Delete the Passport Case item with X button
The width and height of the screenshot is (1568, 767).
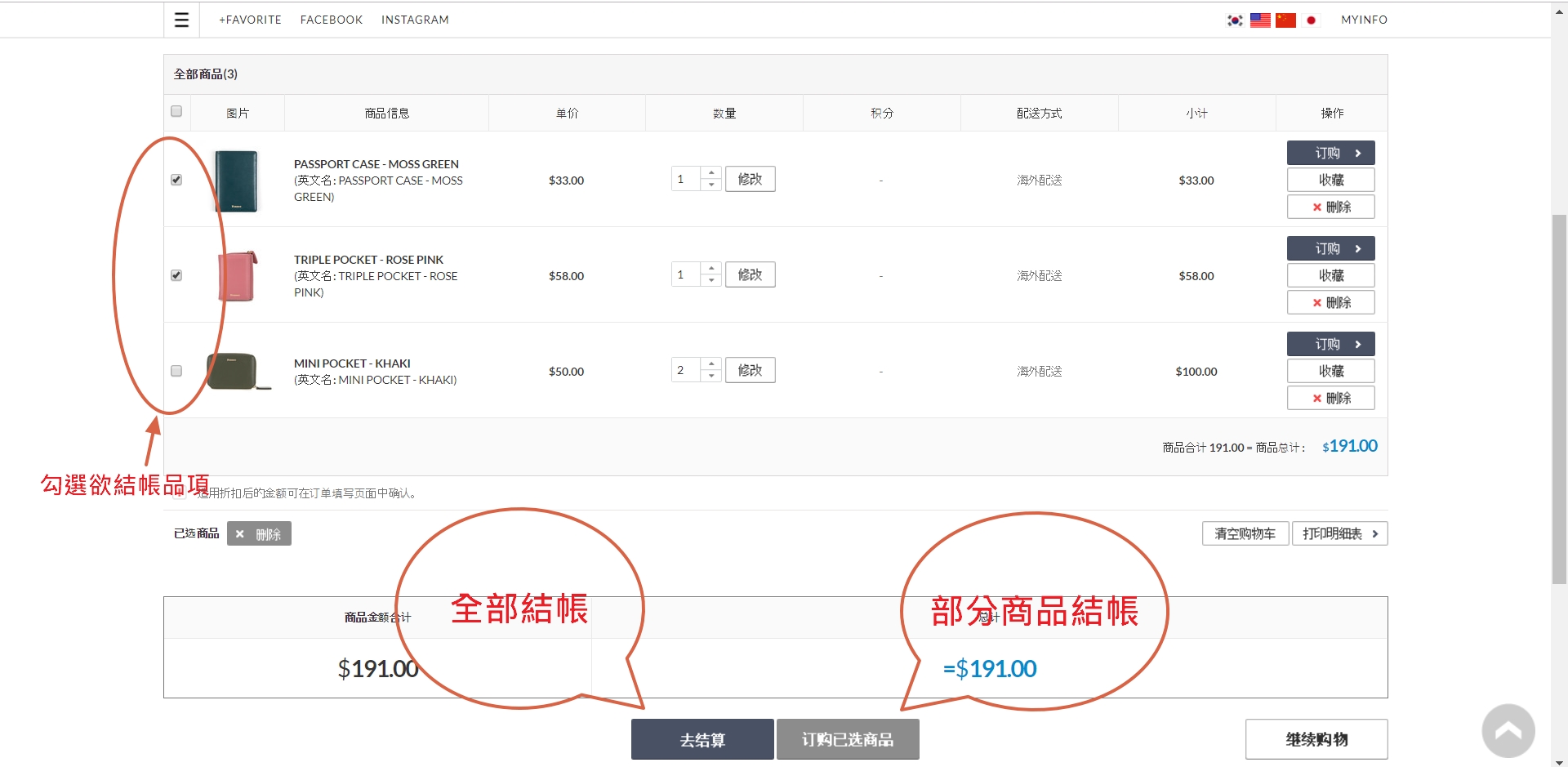point(1330,207)
